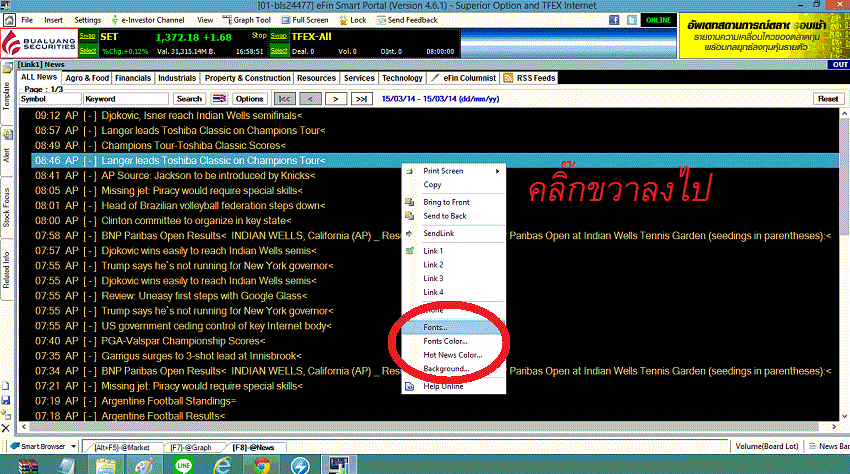Open the Facebook icon link
850x474 pixels.
614,20
